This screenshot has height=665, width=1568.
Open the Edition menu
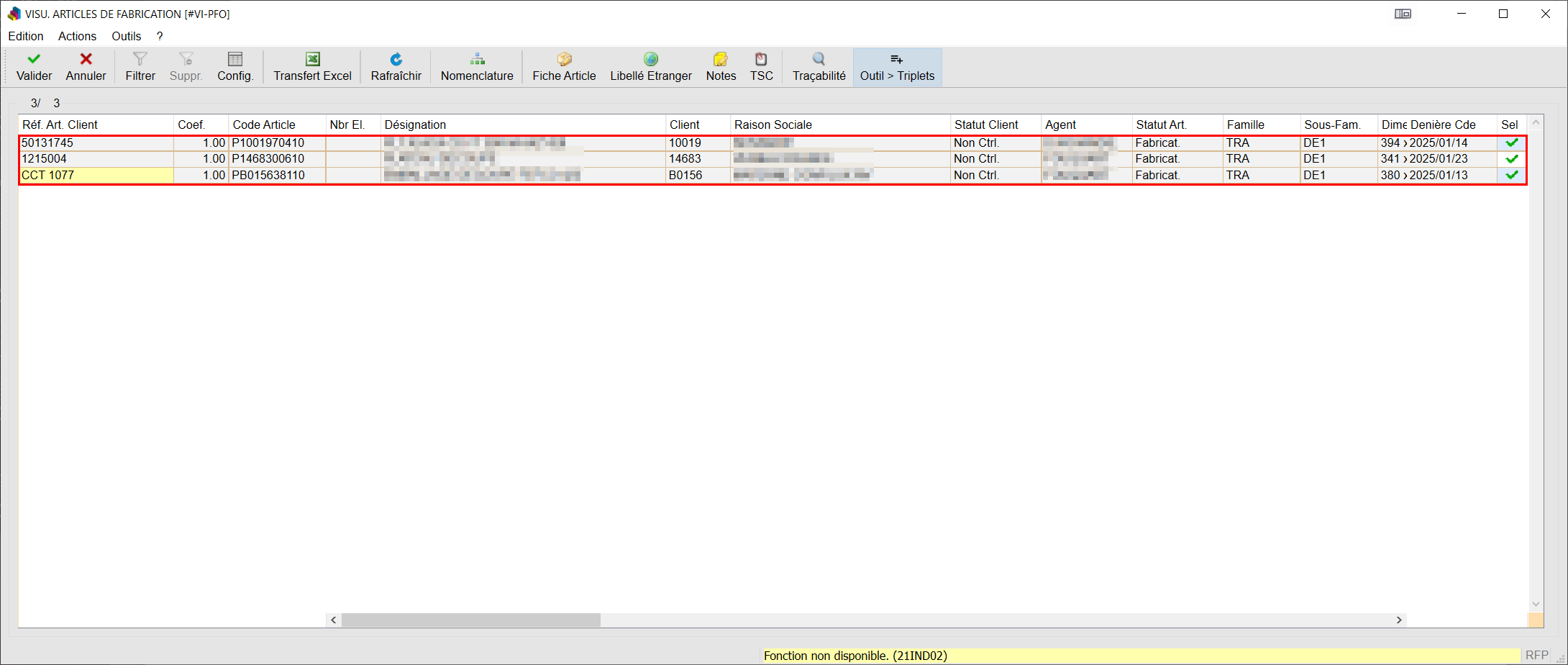[x=26, y=36]
